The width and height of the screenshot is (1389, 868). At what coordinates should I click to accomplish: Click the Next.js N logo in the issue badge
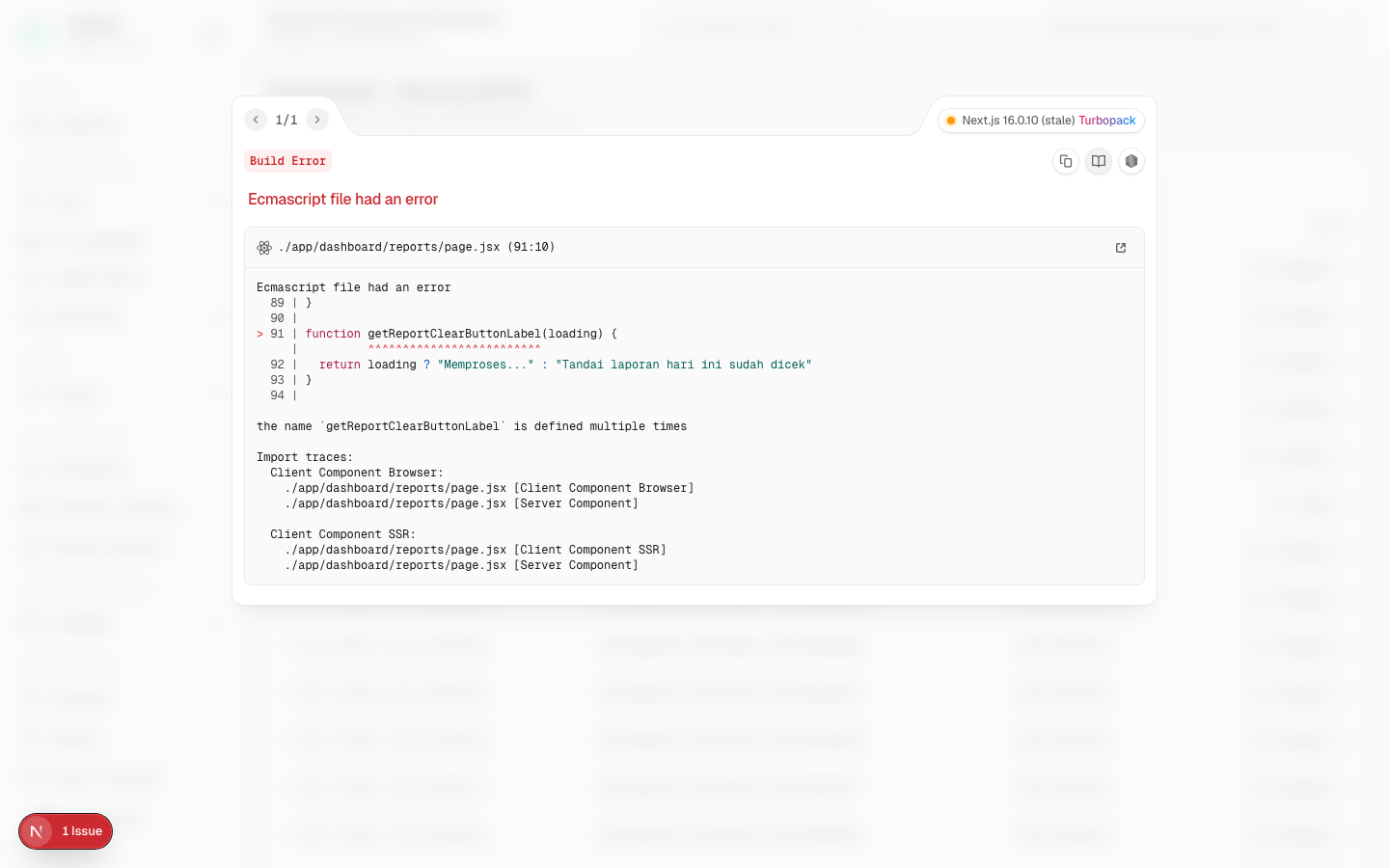pos(37,831)
